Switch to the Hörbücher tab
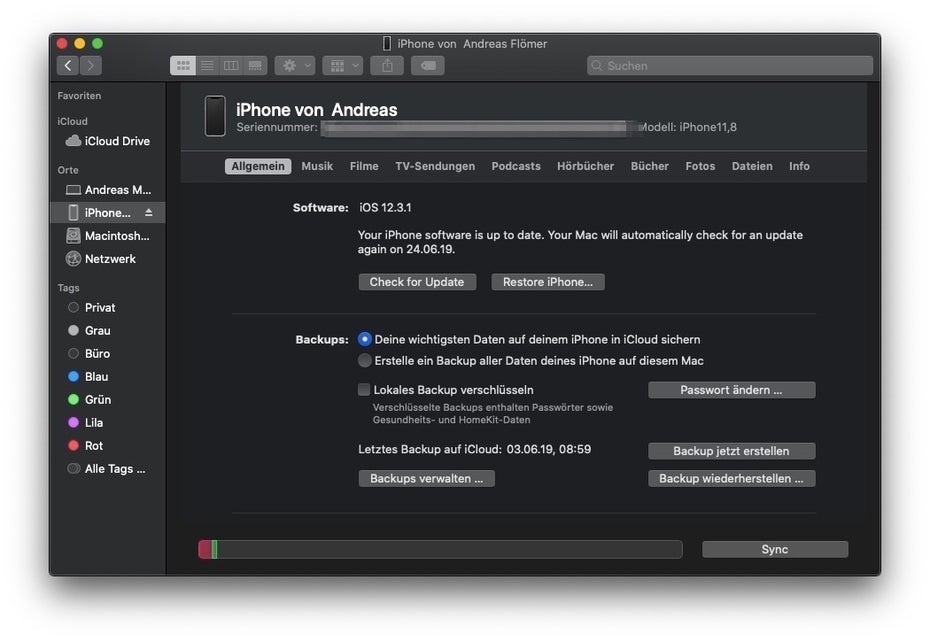The height and width of the screenshot is (641, 930). click(585, 166)
